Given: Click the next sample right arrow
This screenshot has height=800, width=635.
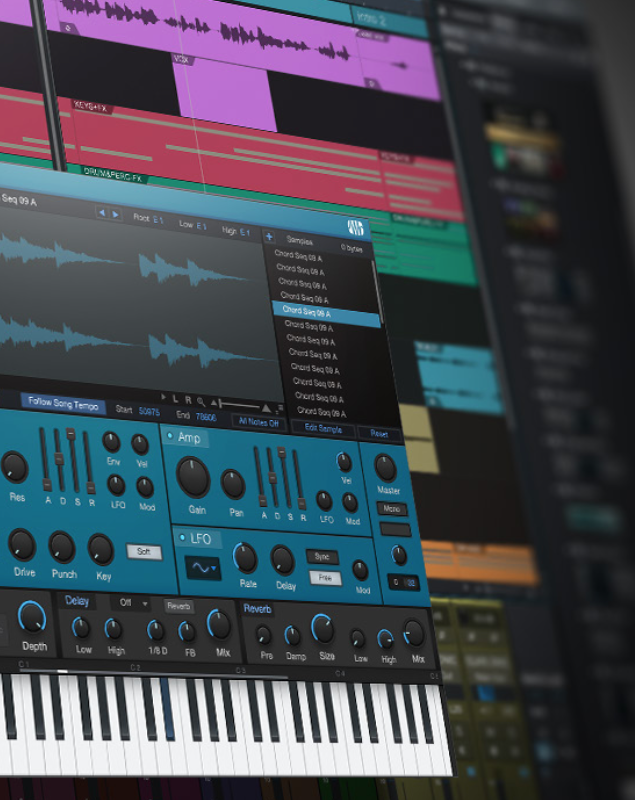Looking at the screenshot, I should coord(116,214).
